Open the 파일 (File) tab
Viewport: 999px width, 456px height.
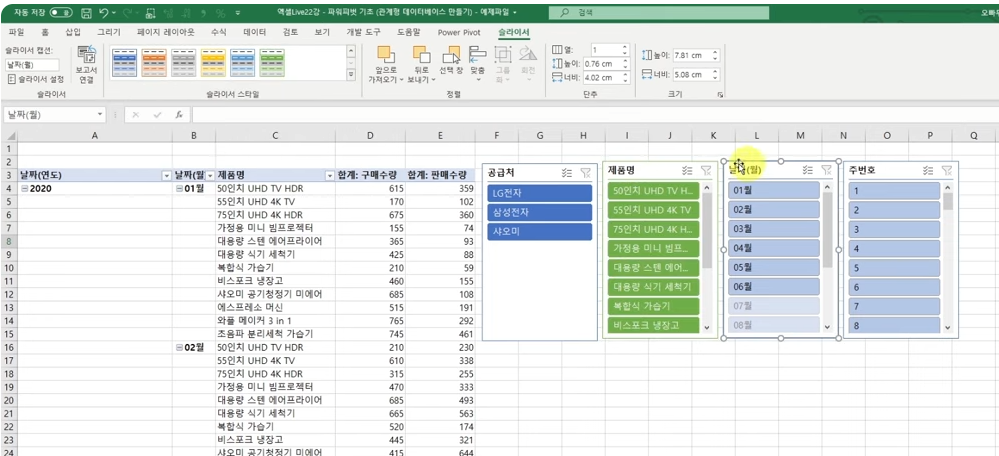coord(17,32)
